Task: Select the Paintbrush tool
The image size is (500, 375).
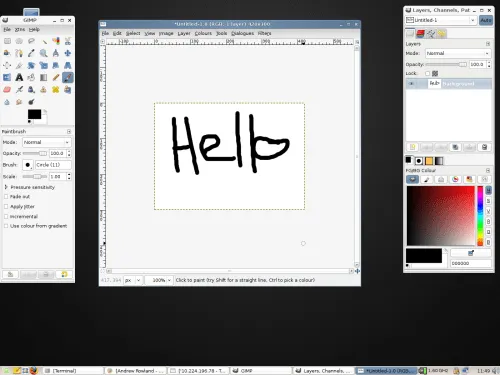Action: point(68,78)
